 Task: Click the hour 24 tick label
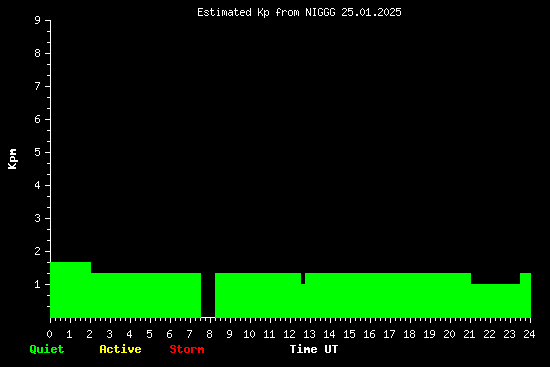(529, 334)
